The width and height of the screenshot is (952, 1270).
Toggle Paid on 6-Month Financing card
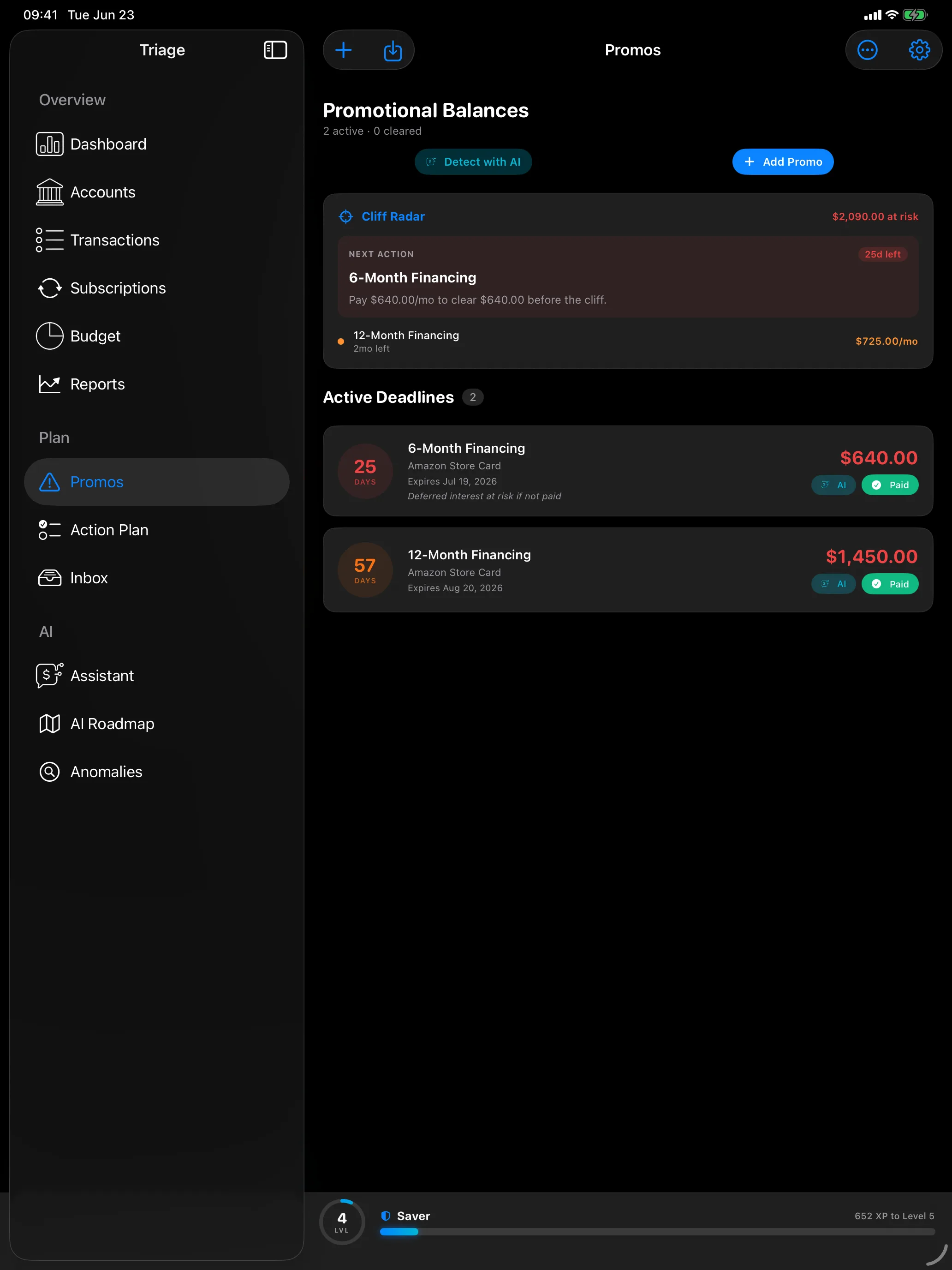(x=889, y=485)
